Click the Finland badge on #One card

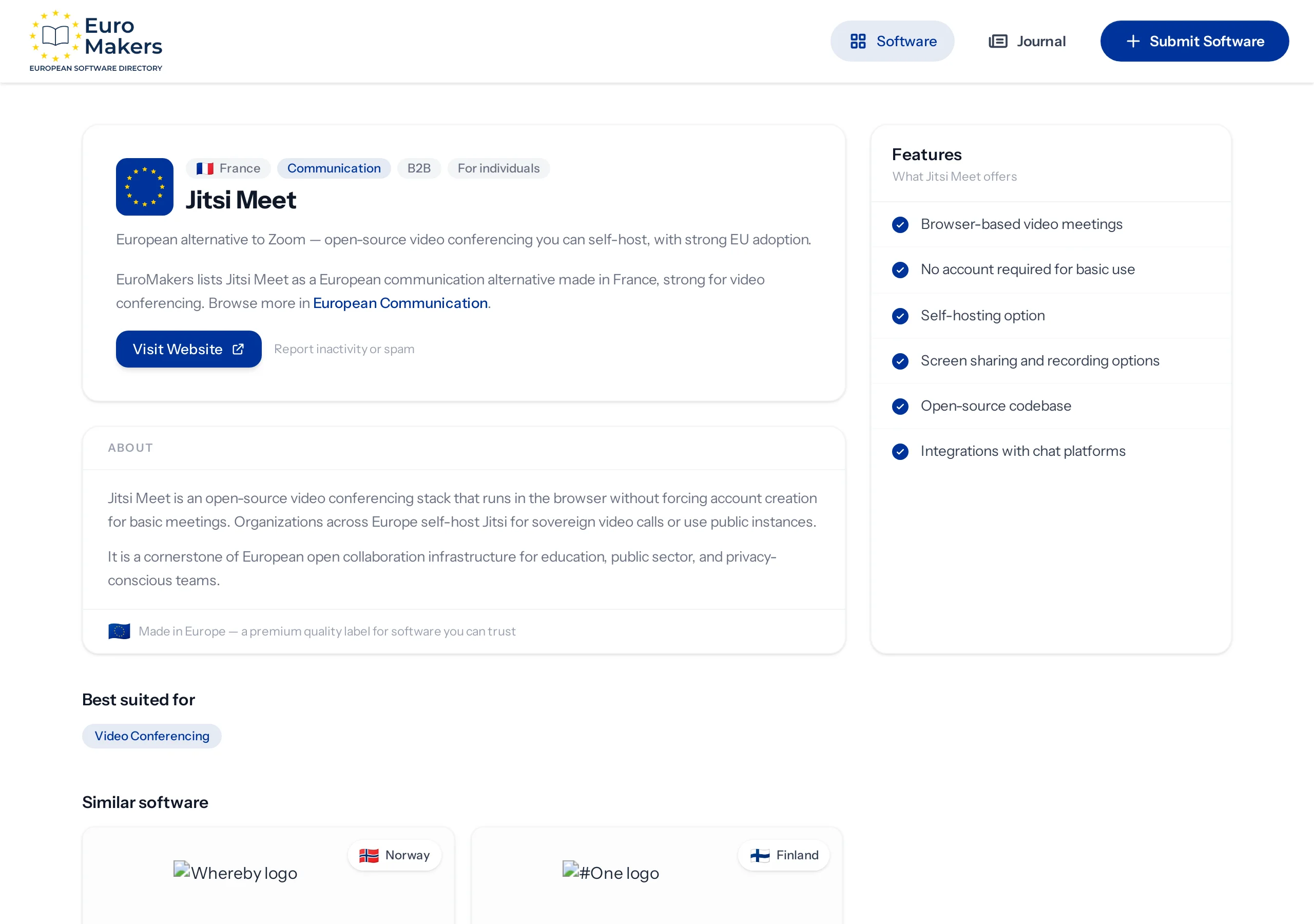[783, 855]
